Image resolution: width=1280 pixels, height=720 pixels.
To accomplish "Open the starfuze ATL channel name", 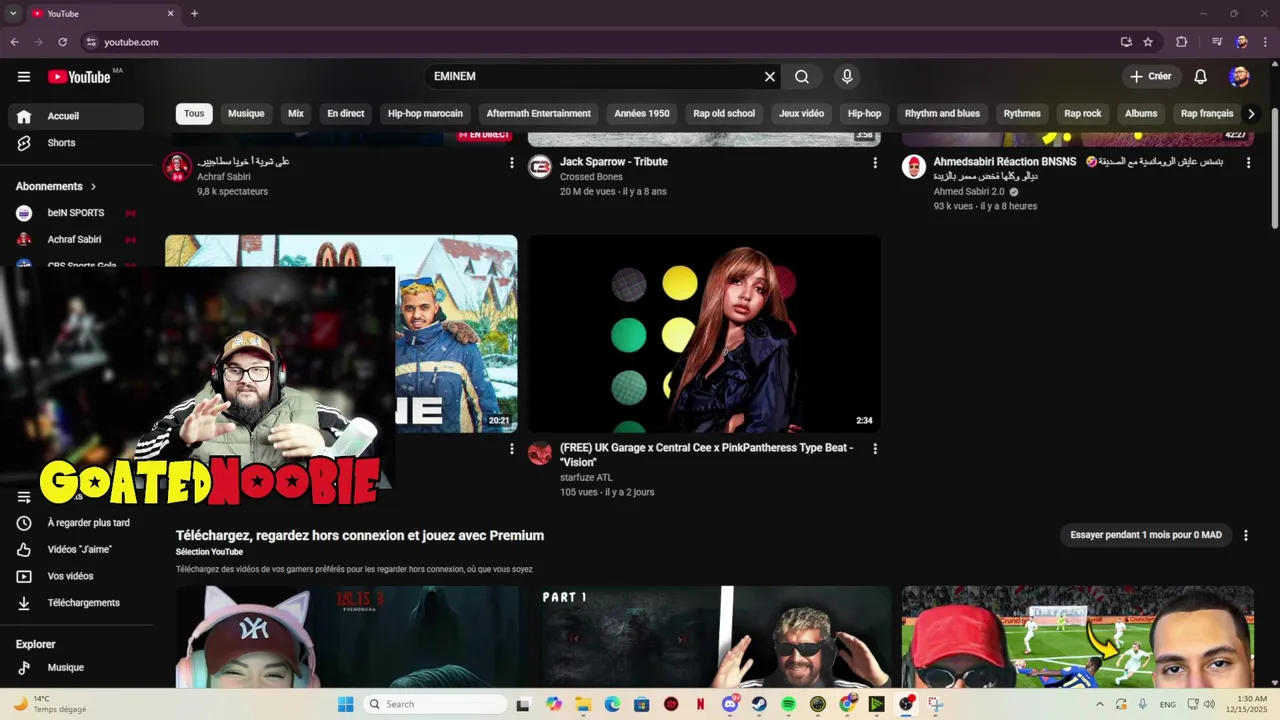I will (586, 478).
